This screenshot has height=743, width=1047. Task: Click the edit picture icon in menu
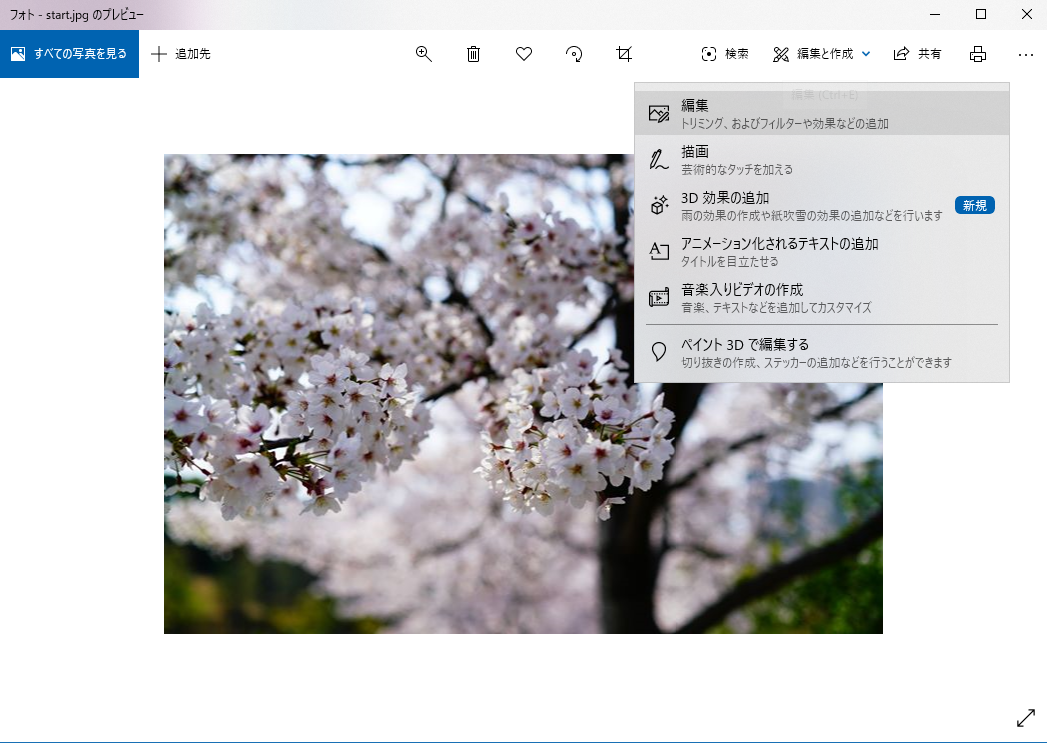[659, 113]
